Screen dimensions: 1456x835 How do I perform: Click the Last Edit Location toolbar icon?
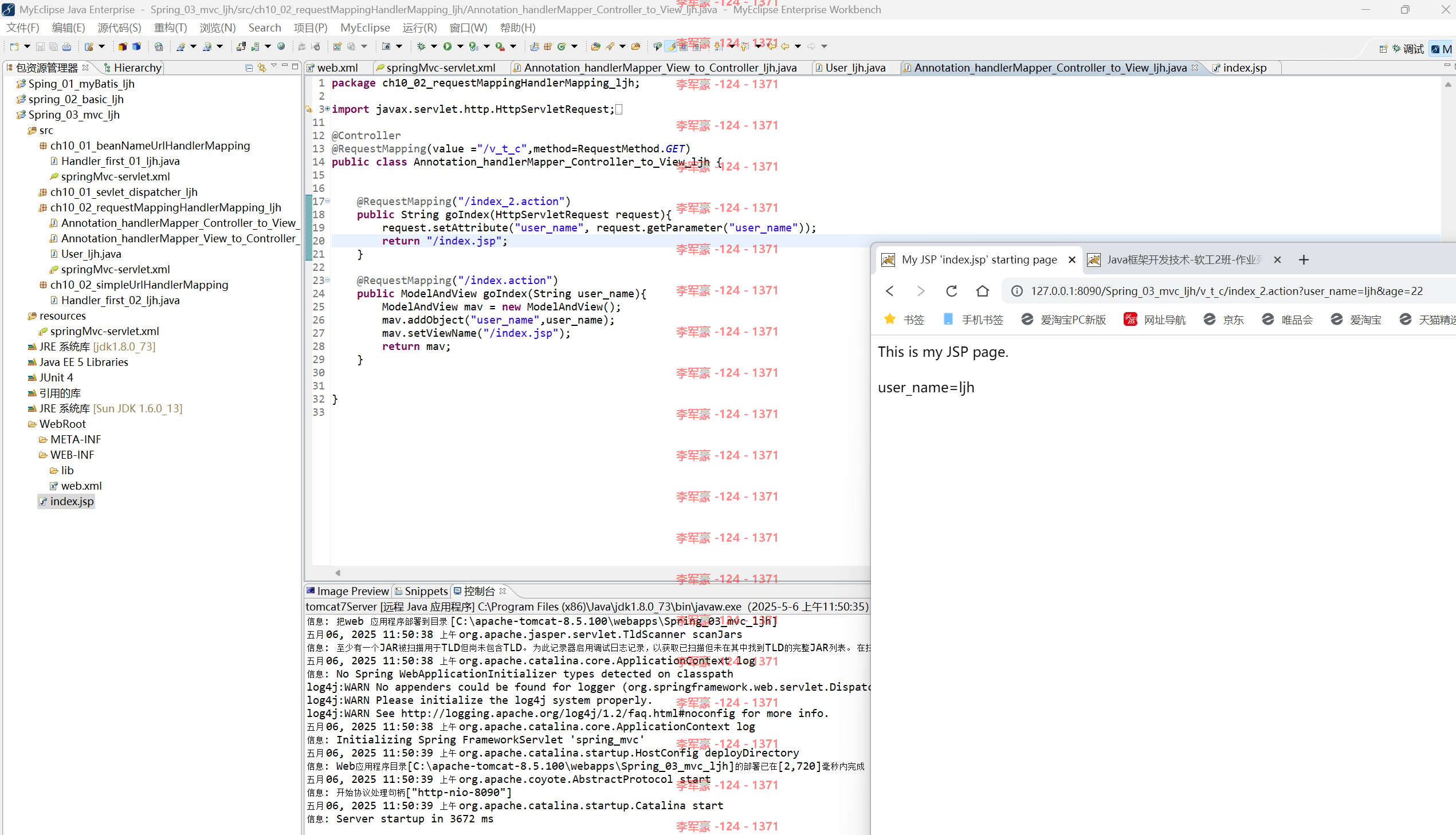point(772,46)
